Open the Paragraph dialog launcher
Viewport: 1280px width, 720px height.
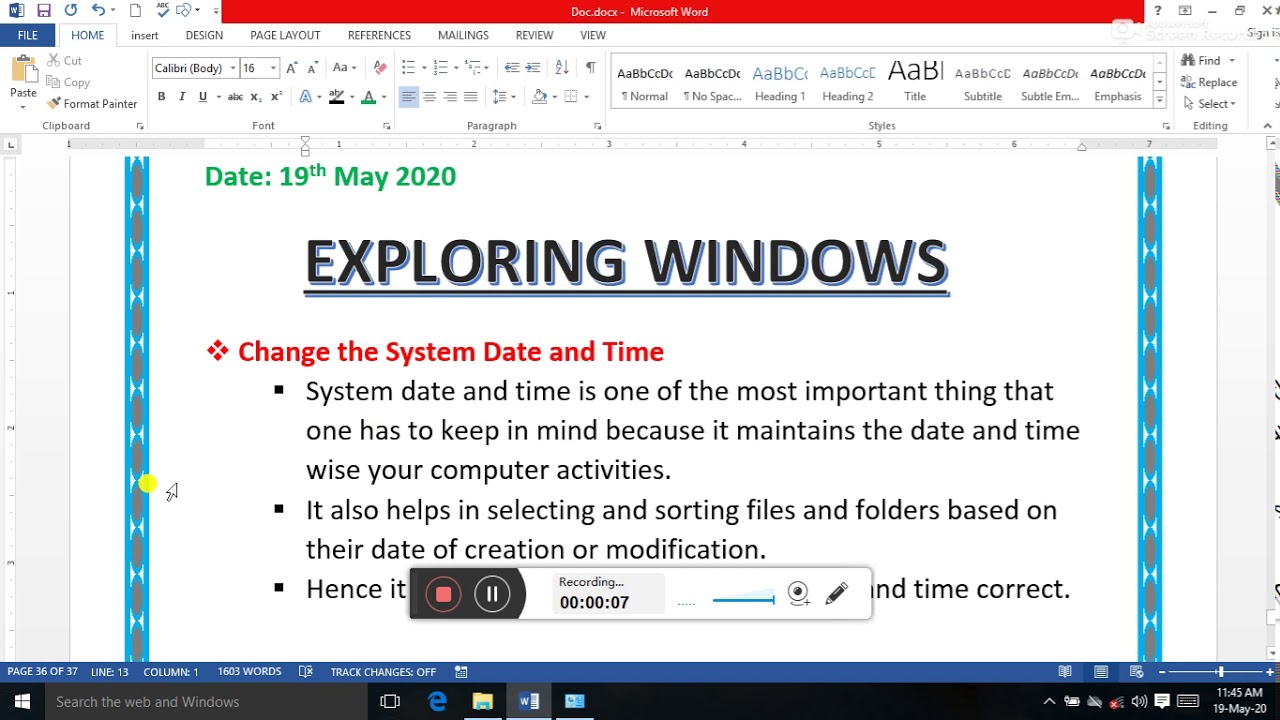pos(598,126)
